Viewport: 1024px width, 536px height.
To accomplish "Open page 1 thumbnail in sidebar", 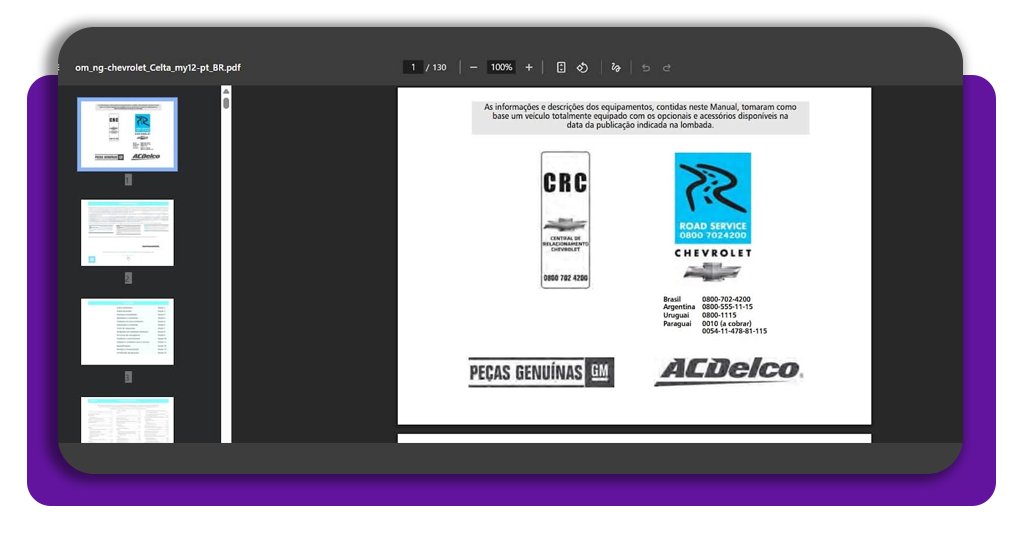I will coord(128,134).
